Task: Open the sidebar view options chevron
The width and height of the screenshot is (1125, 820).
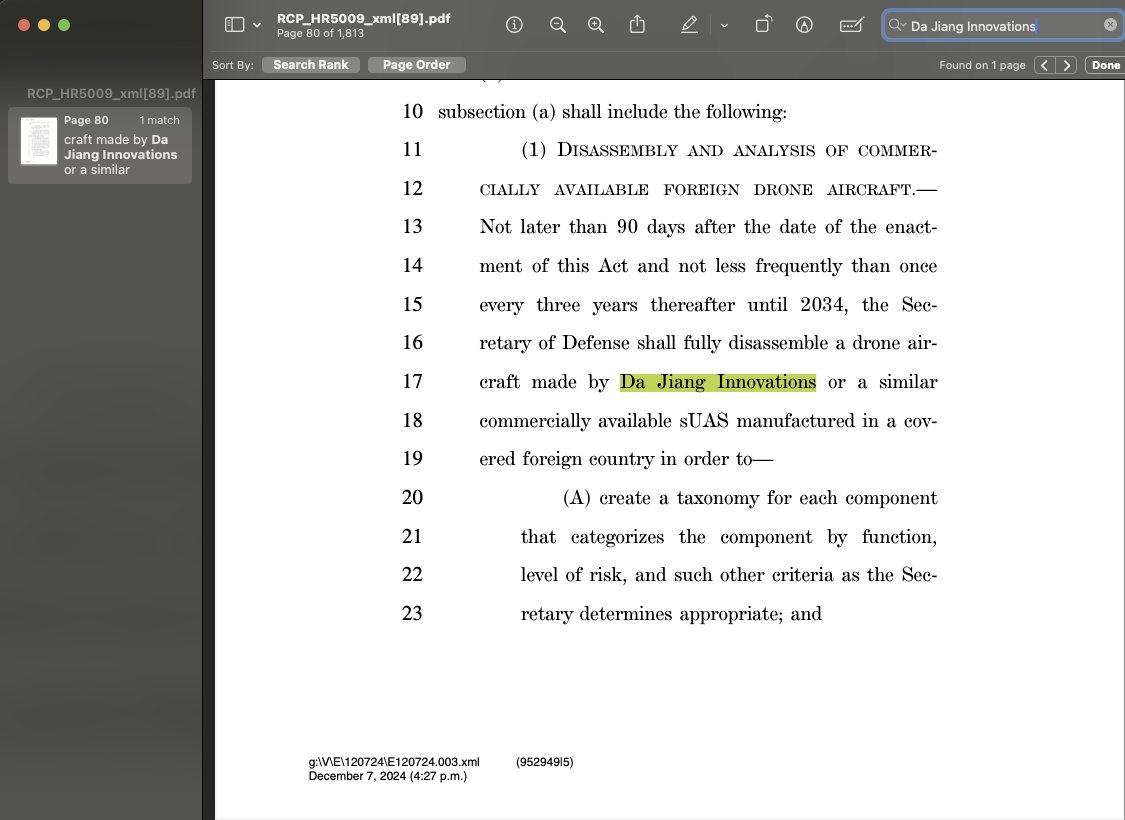Action: [x=257, y=25]
